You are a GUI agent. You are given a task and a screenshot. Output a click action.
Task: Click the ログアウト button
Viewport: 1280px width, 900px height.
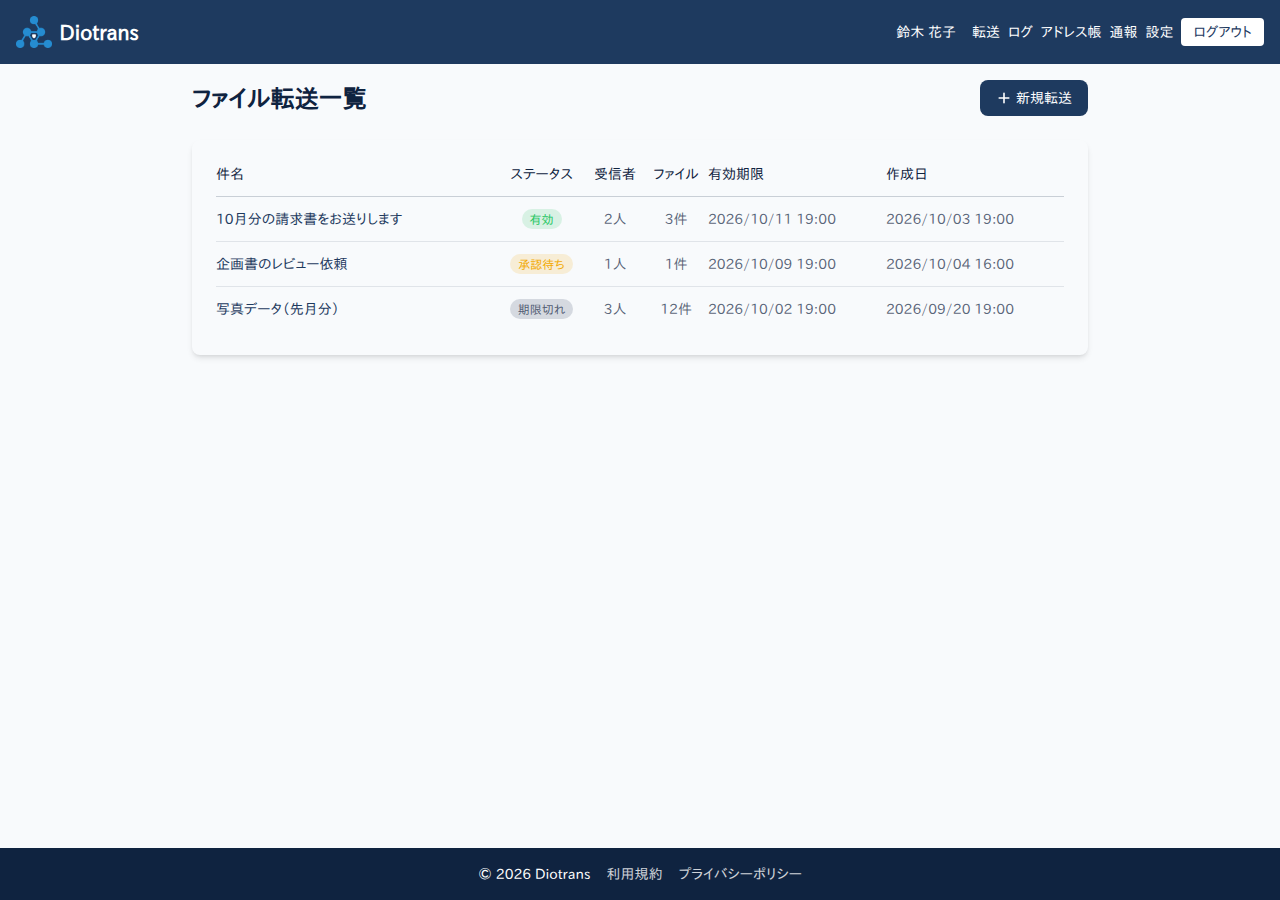(1222, 32)
